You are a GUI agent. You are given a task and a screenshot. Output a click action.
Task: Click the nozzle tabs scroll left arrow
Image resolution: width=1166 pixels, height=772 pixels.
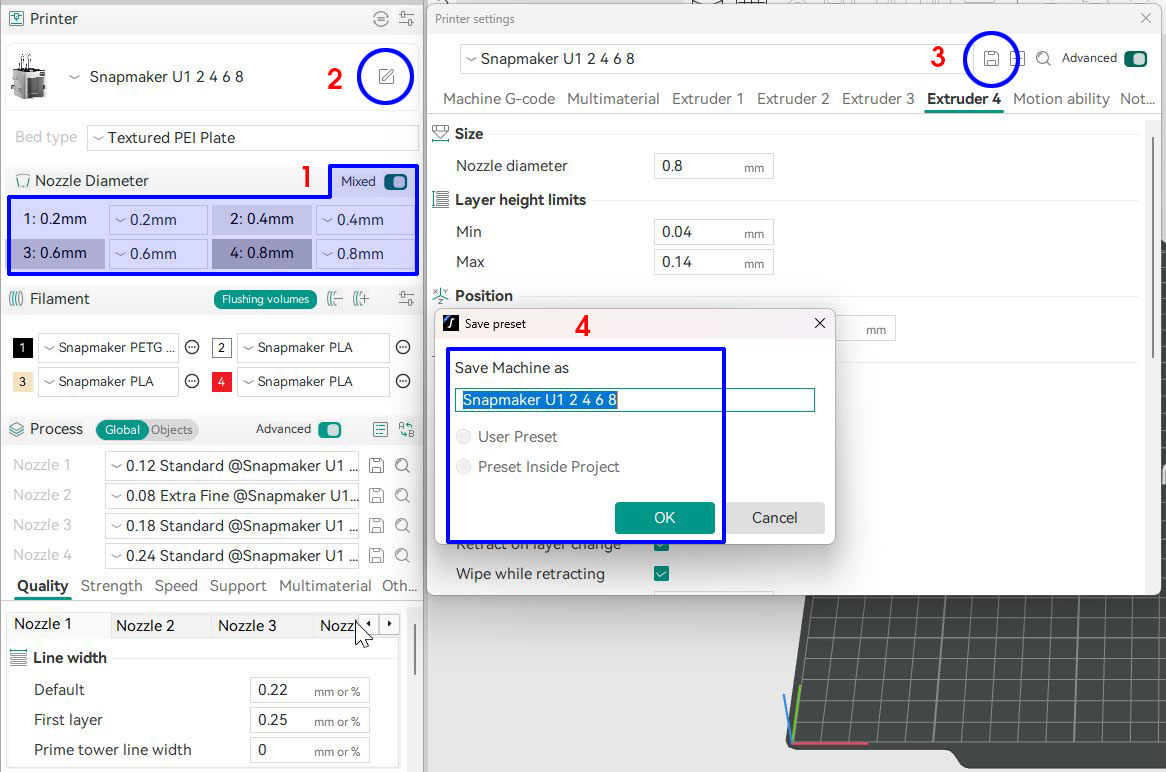coord(368,624)
